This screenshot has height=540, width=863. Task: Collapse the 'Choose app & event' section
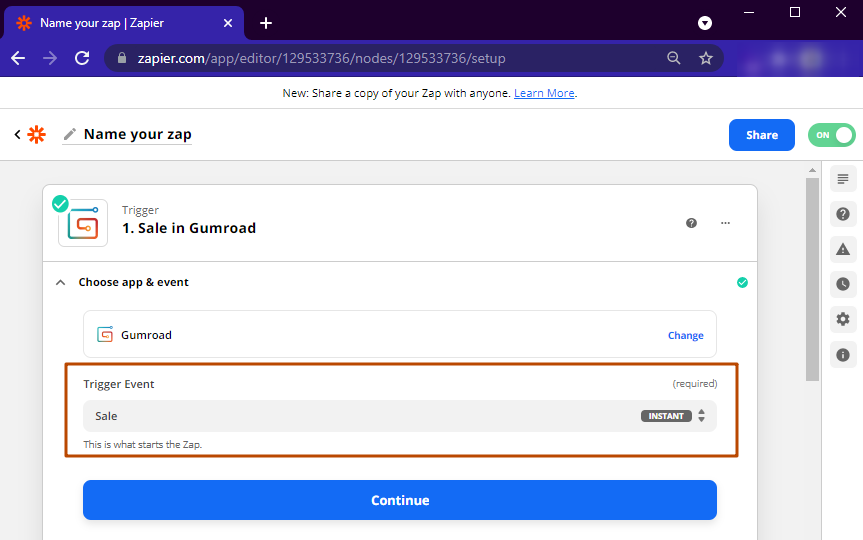pos(61,282)
